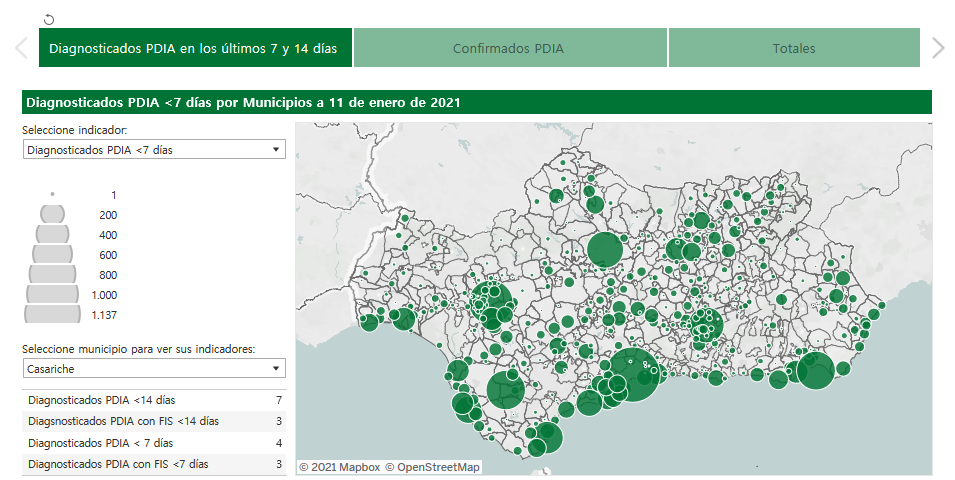Click the 'Diagnosticados PDIA < 7 días' indicator row
955x480 pixels.
(153, 443)
